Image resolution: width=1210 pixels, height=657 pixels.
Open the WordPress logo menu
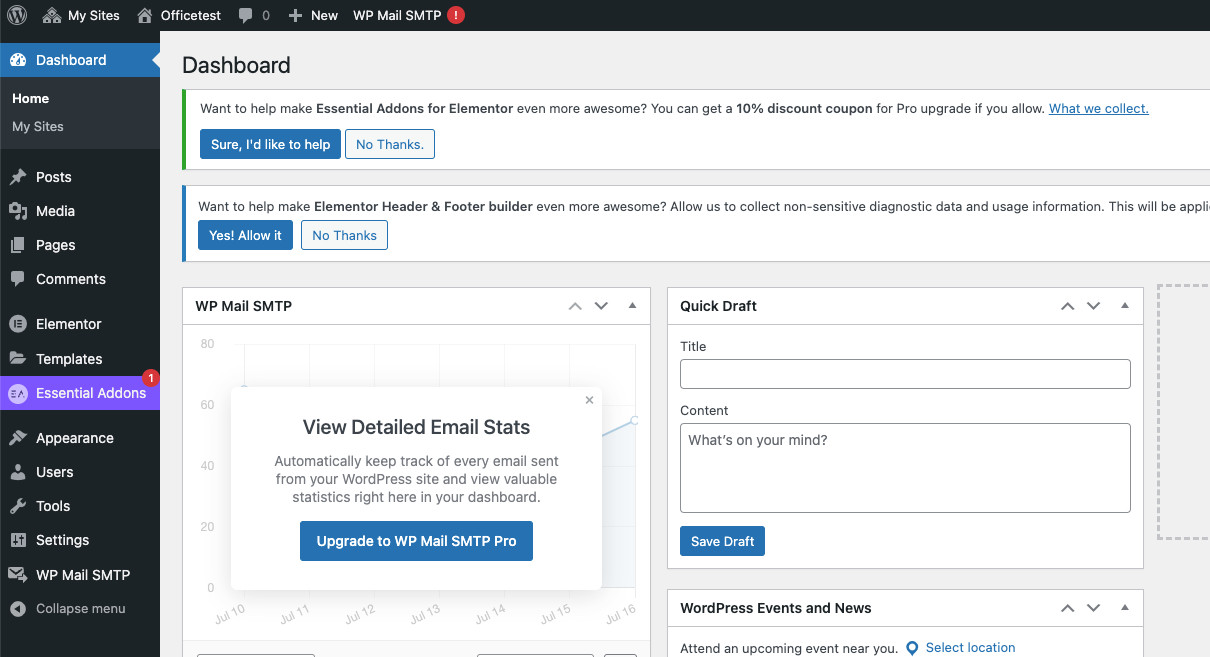(x=17, y=15)
